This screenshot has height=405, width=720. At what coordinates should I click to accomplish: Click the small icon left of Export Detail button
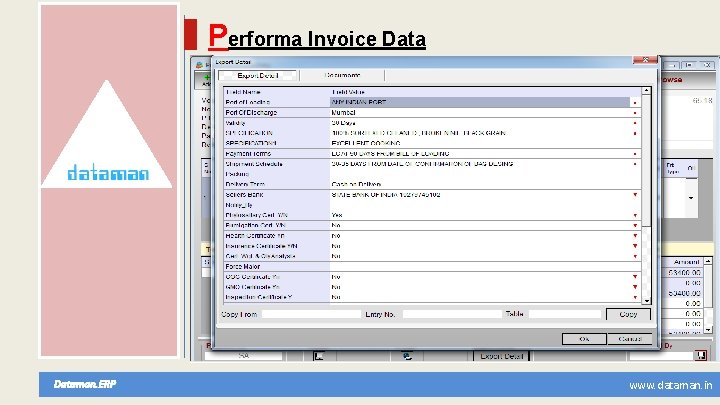[x=319, y=356]
